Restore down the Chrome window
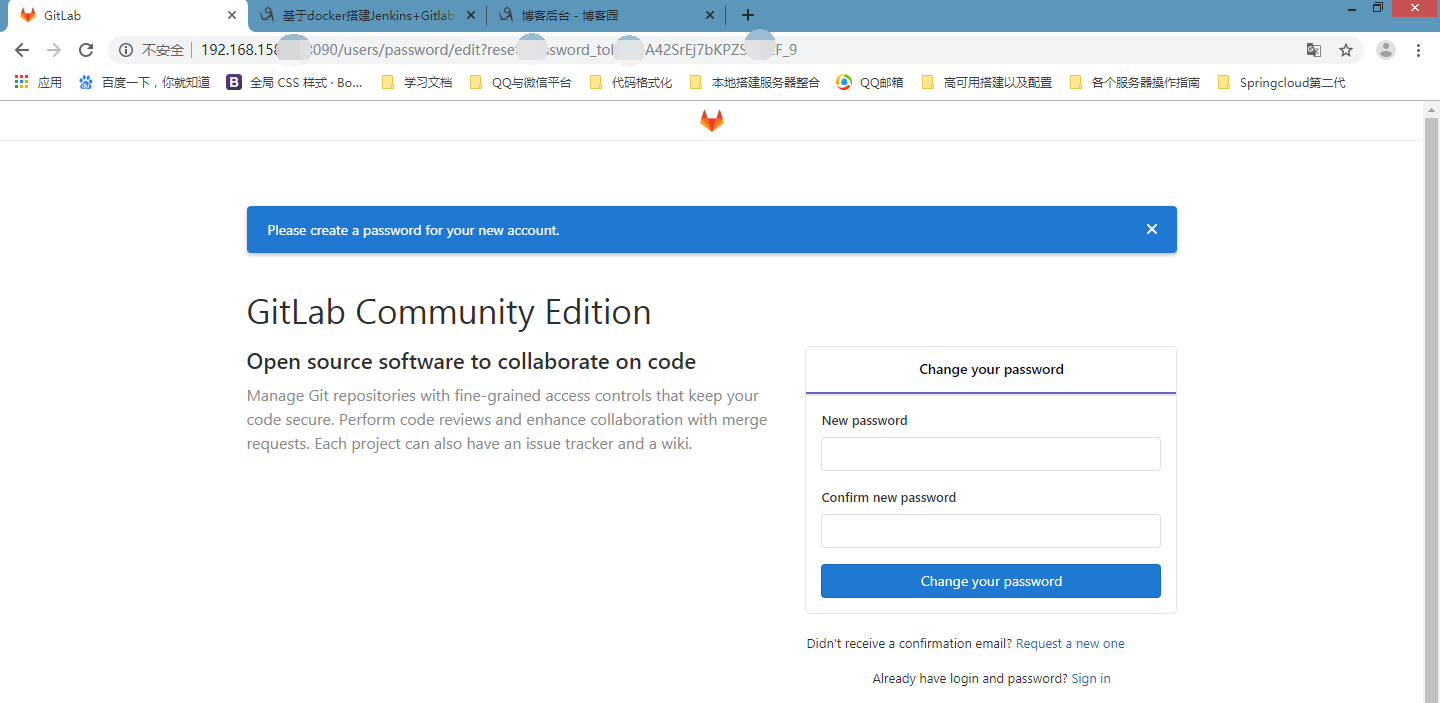Viewport: 1440px width, 703px height. [1378, 7]
